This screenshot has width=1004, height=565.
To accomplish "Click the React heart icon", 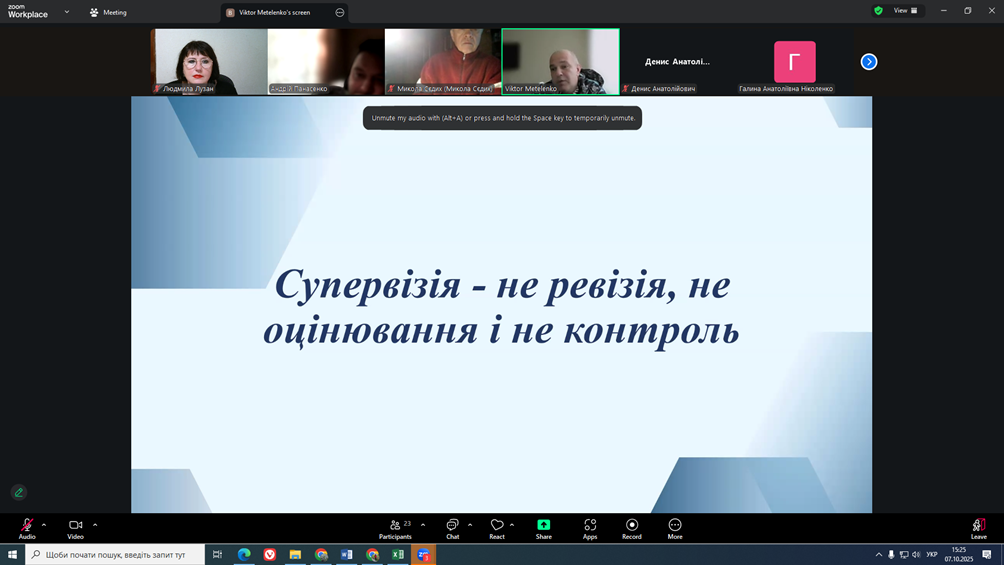I will pyautogui.click(x=497, y=527).
